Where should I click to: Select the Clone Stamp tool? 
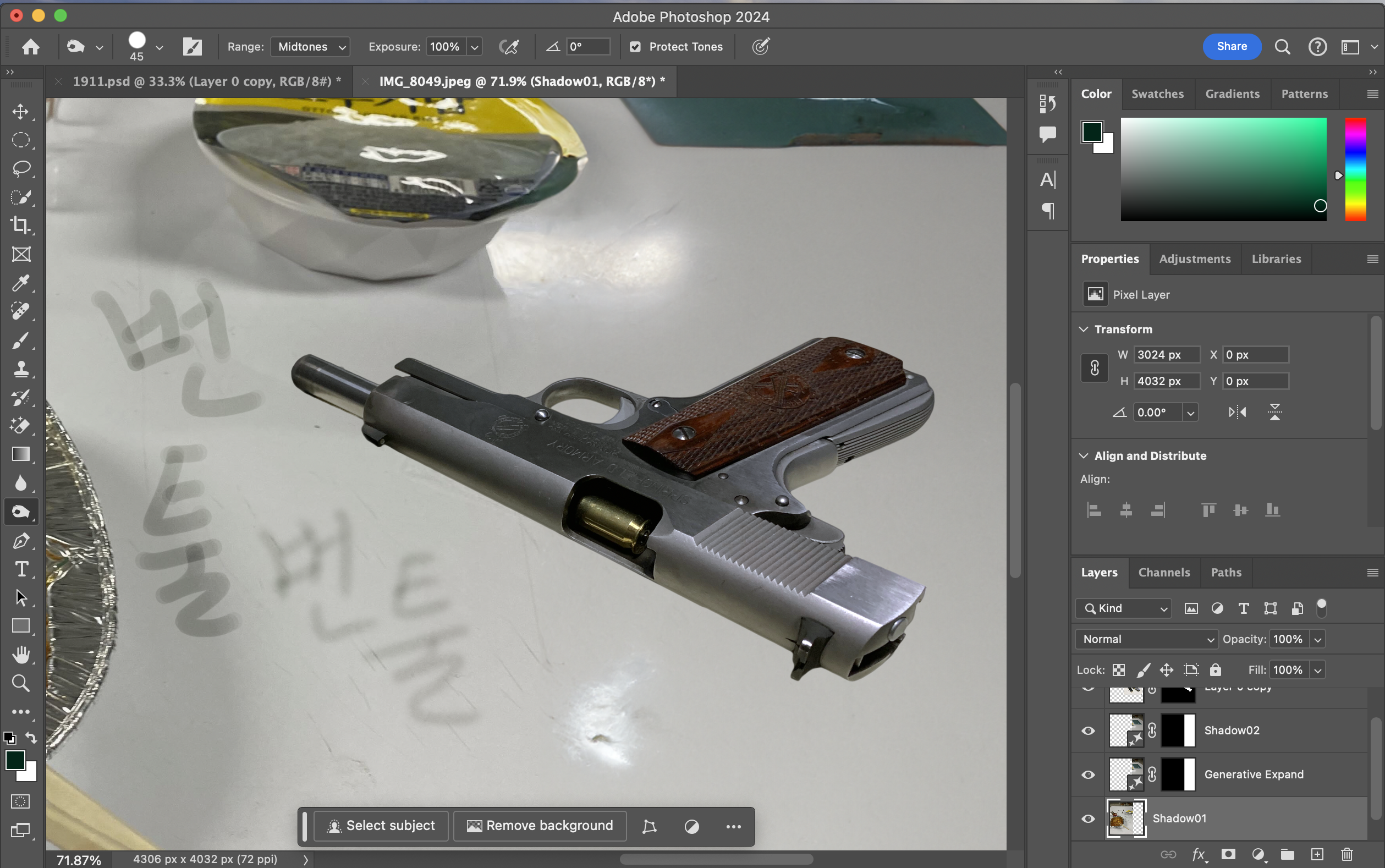click(21, 369)
